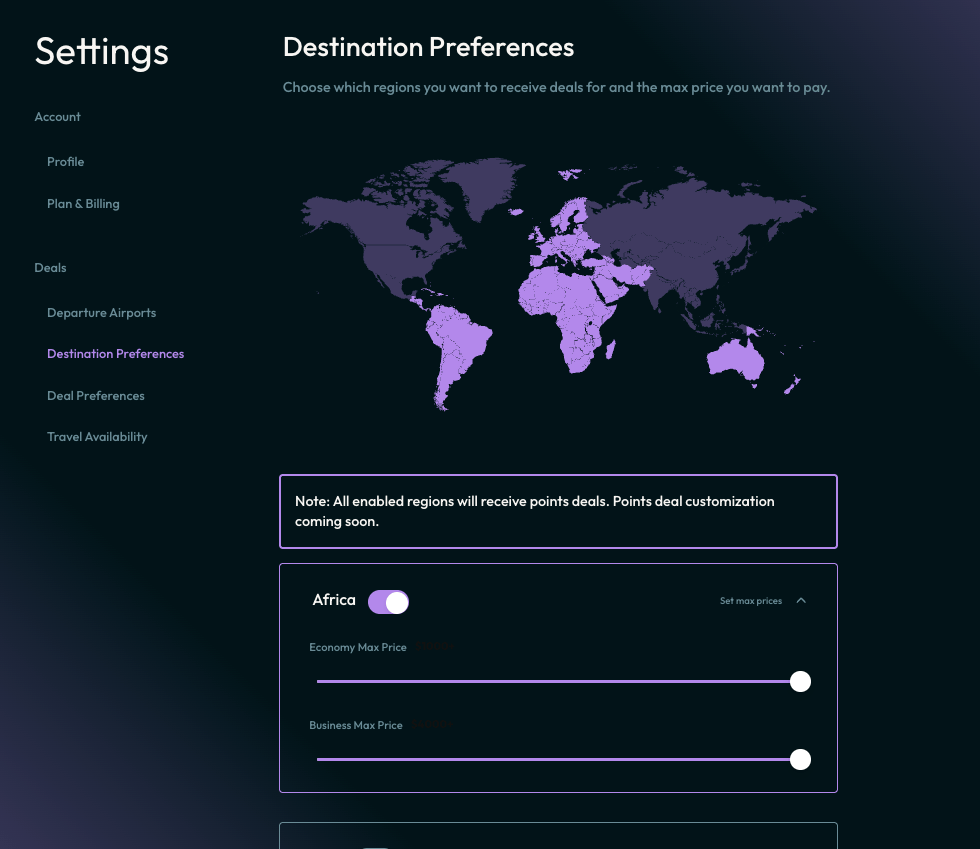Collapse Africa max prices chevron
The image size is (980, 849).
point(801,600)
